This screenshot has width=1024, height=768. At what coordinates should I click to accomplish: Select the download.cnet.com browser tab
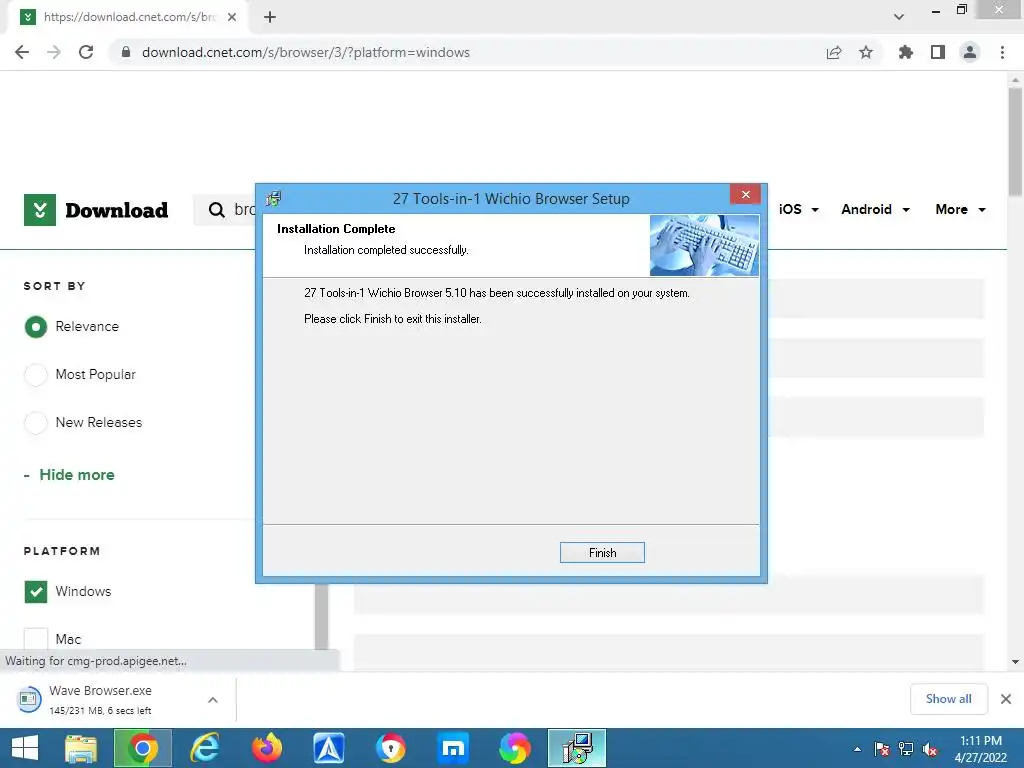point(128,17)
